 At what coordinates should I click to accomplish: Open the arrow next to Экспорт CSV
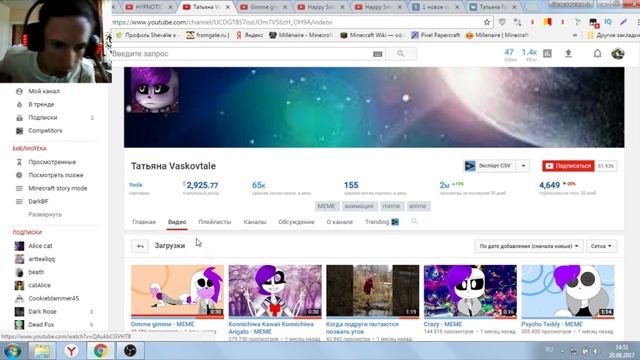tap(523, 166)
